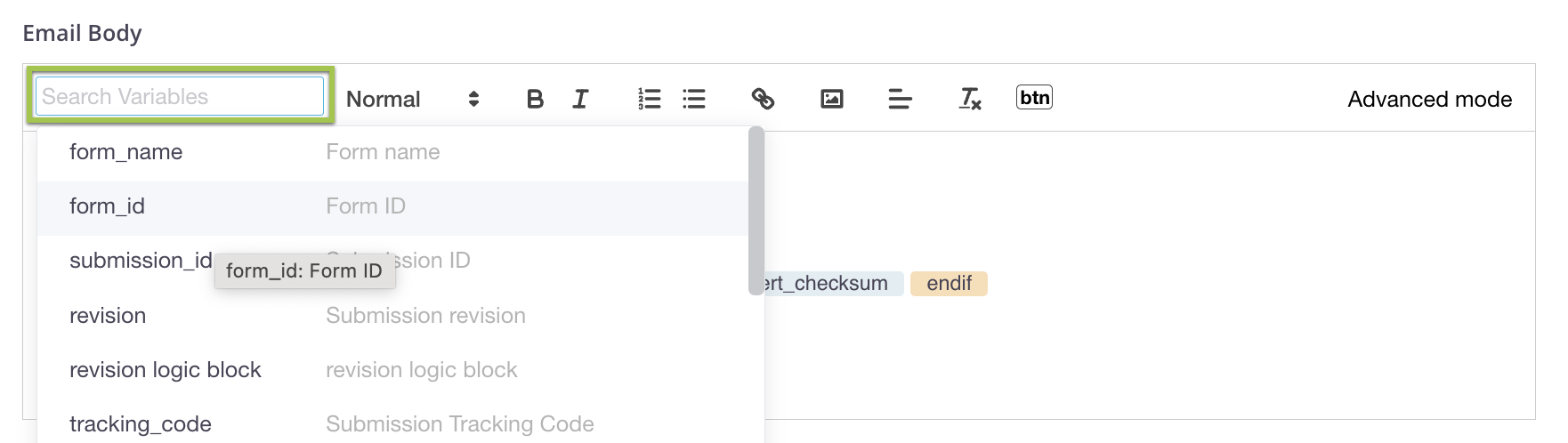
Task: Pick the revision variable
Action: (x=108, y=316)
